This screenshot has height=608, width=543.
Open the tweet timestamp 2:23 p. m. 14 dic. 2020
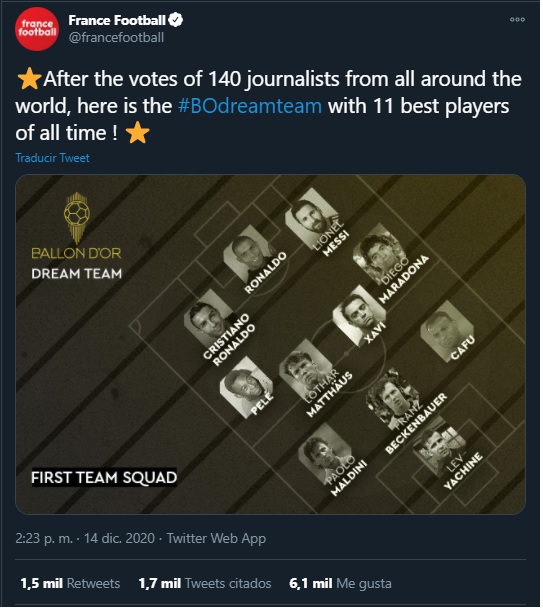click(85, 539)
